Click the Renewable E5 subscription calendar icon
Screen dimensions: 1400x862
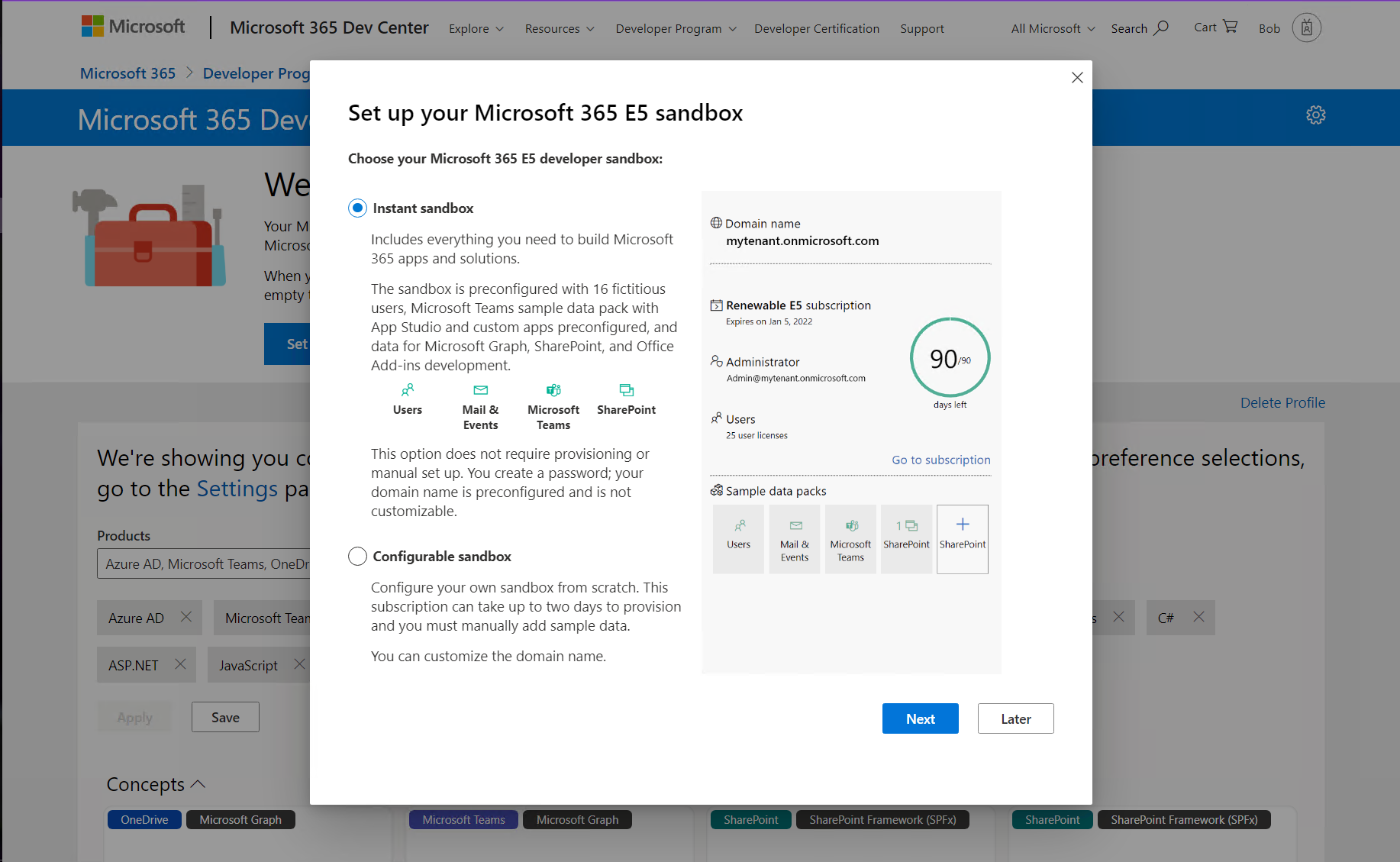pyautogui.click(x=716, y=305)
